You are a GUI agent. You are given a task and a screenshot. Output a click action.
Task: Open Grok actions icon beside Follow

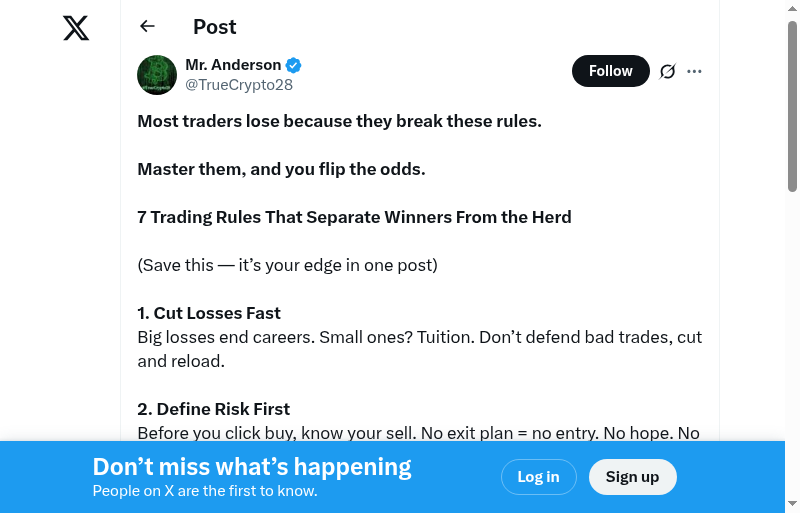coord(668,71)
